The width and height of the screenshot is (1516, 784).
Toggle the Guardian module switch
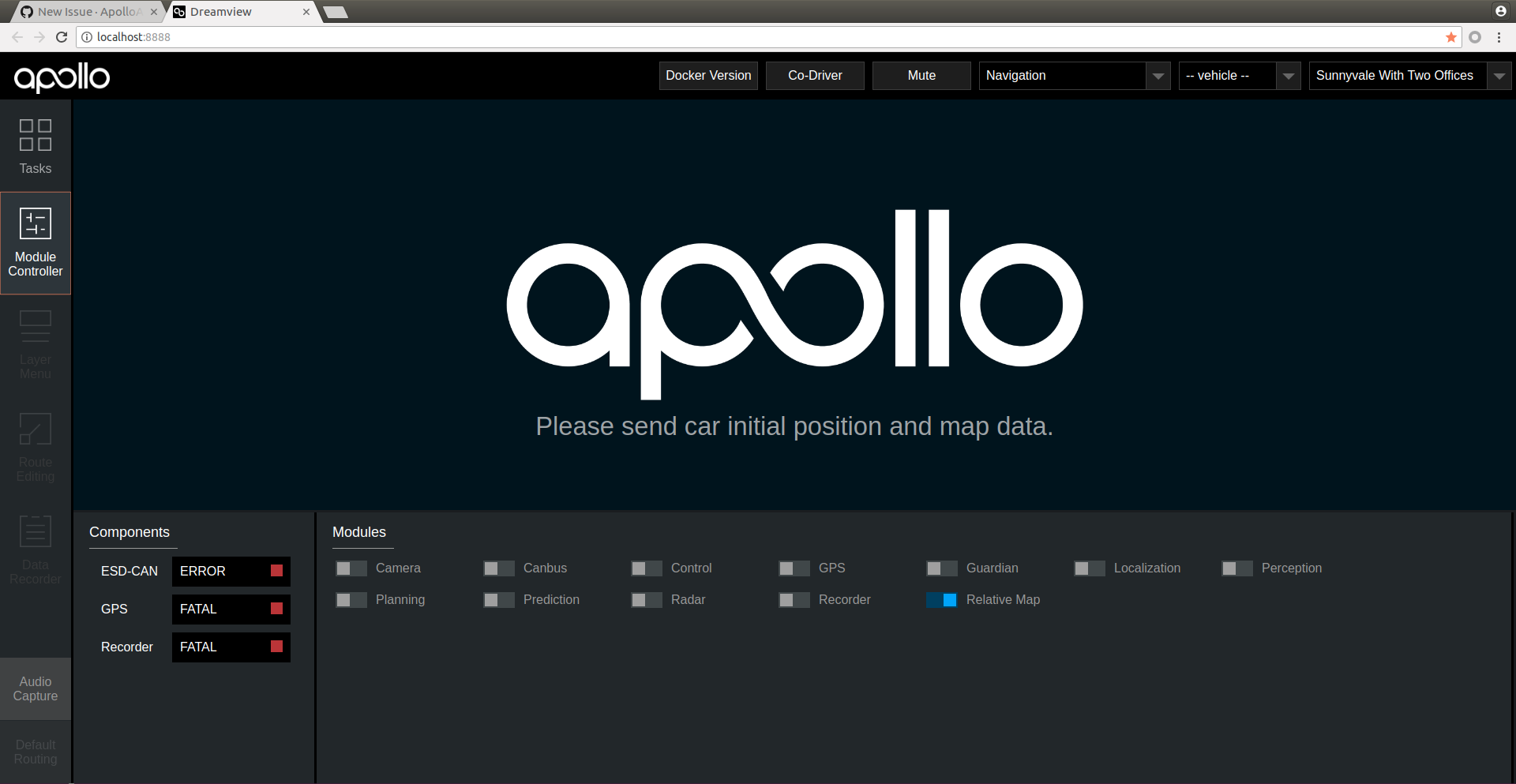pos(942,568)
